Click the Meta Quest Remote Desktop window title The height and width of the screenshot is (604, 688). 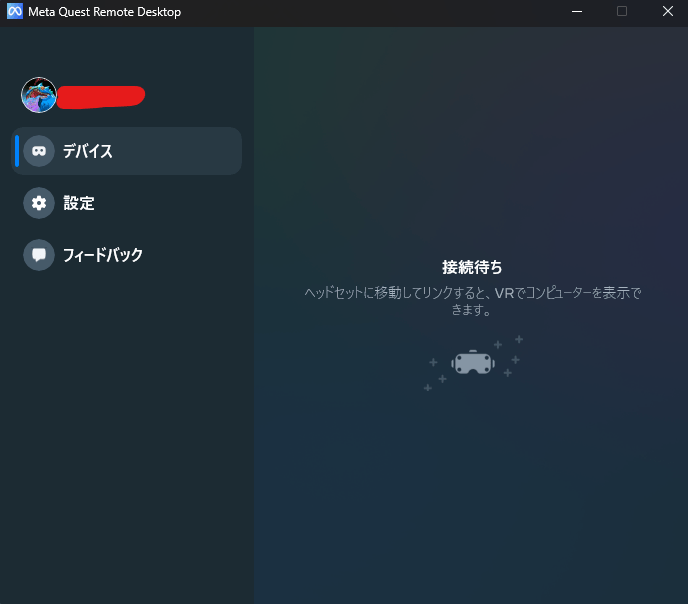(x=104, y=12)
